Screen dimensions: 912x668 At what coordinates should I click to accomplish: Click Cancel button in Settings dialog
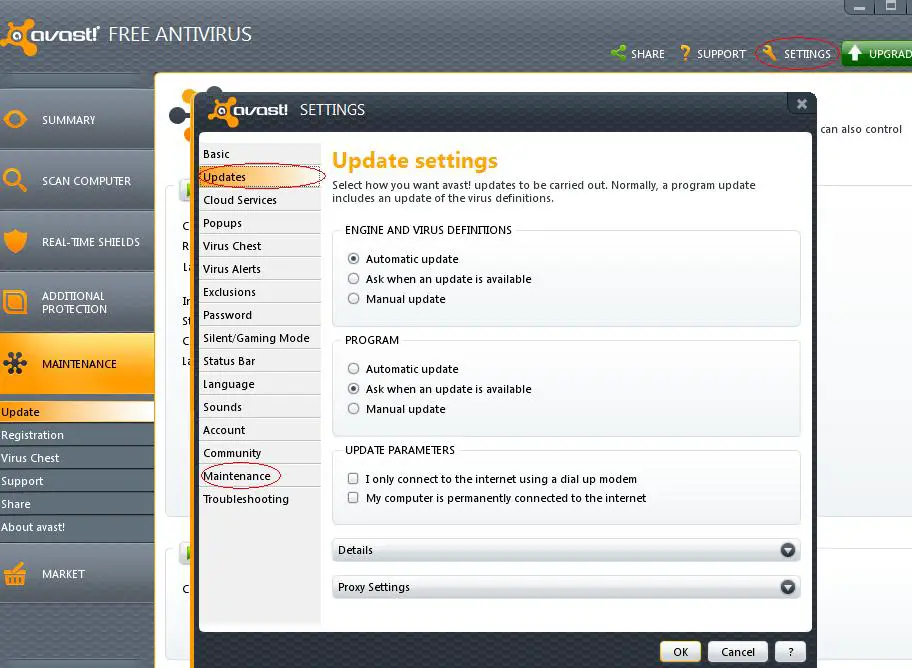pyautogui.click(x=738, y=652)
